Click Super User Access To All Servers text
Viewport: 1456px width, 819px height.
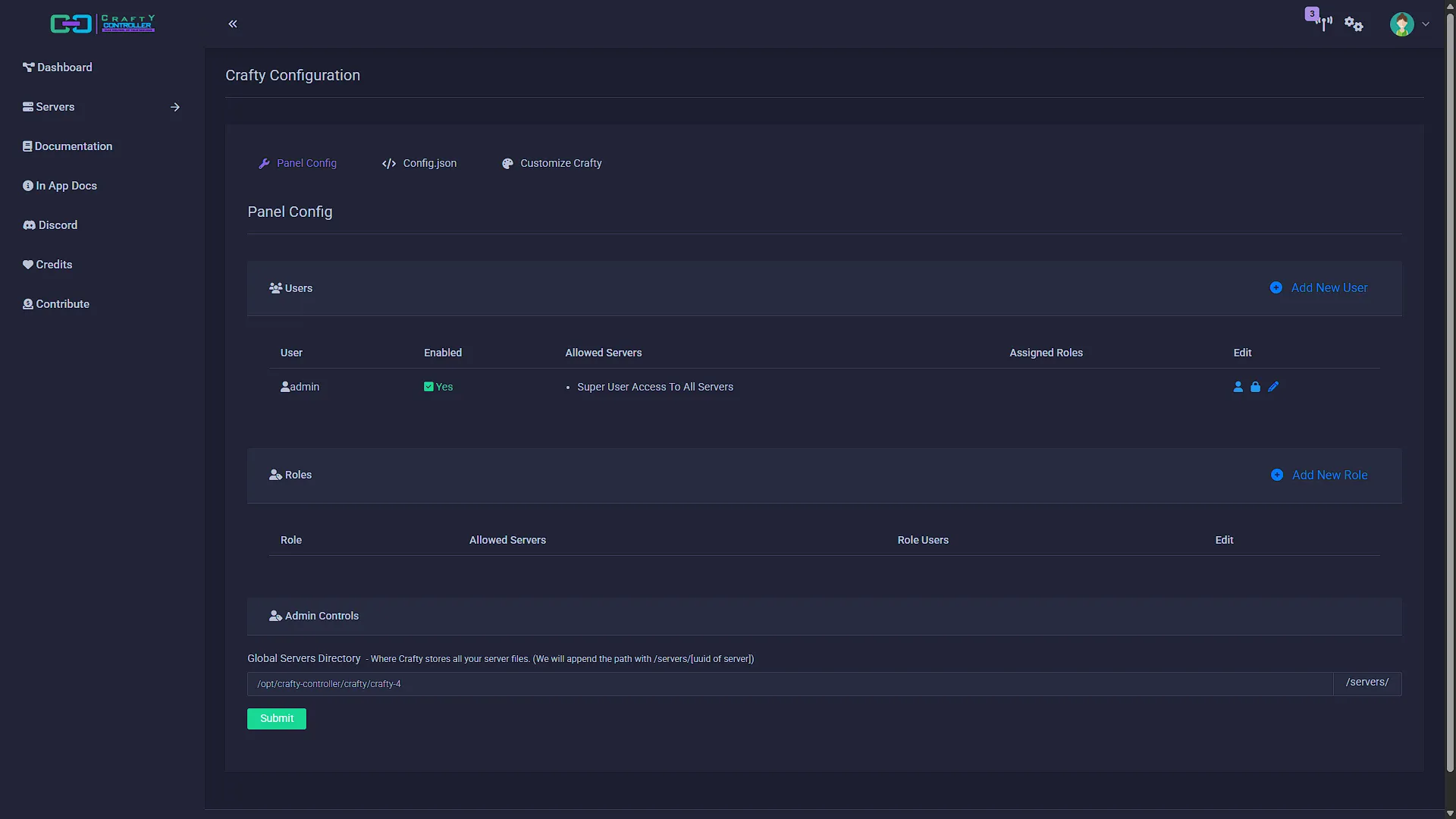click(x=655, y=387)
